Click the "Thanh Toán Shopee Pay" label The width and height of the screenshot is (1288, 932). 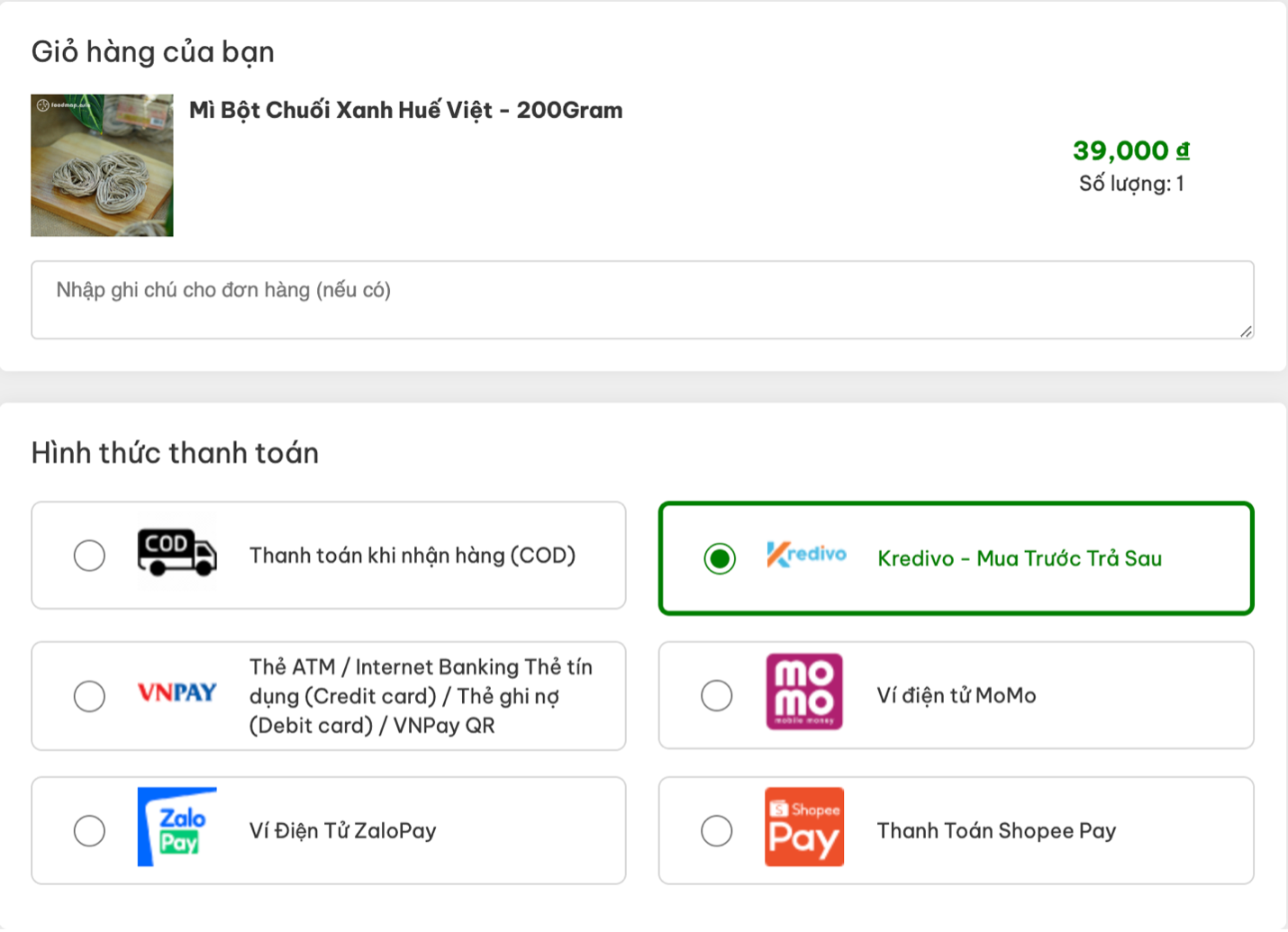point(996,830)
